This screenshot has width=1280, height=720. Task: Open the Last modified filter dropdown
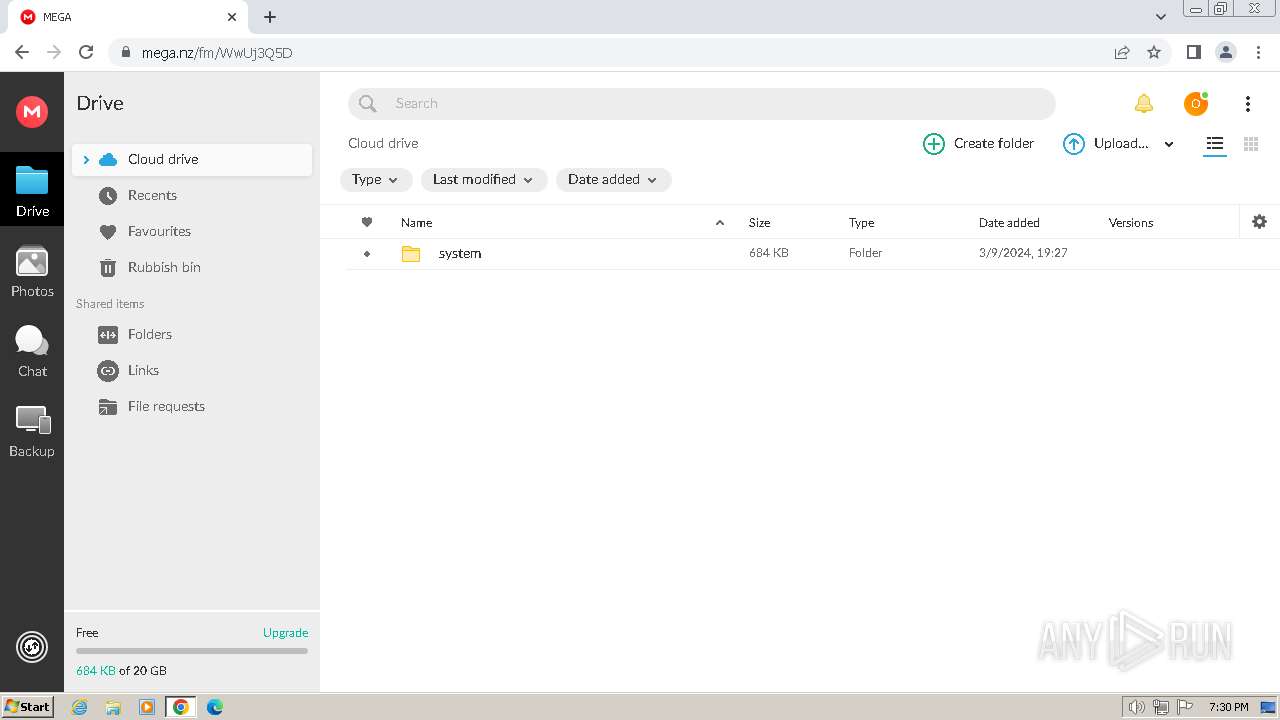[484, 179]
